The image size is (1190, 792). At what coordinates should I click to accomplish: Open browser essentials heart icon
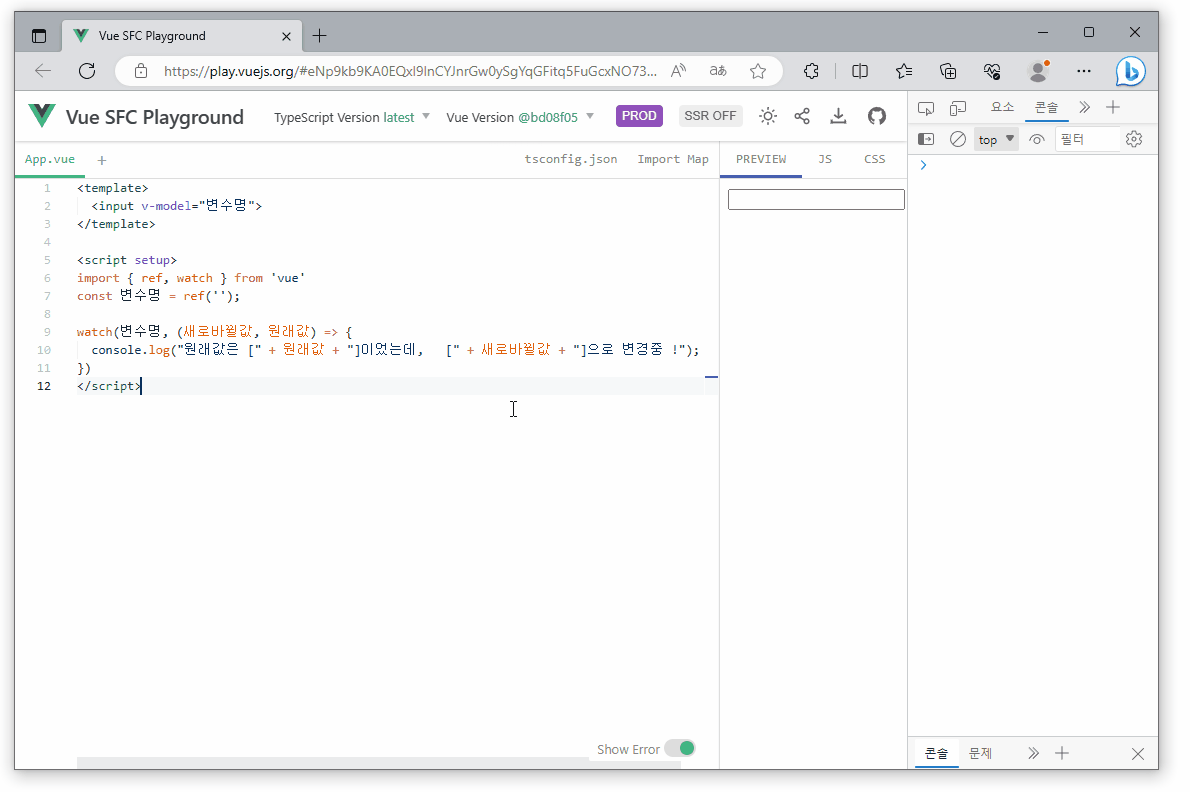[x=992, y=71]
